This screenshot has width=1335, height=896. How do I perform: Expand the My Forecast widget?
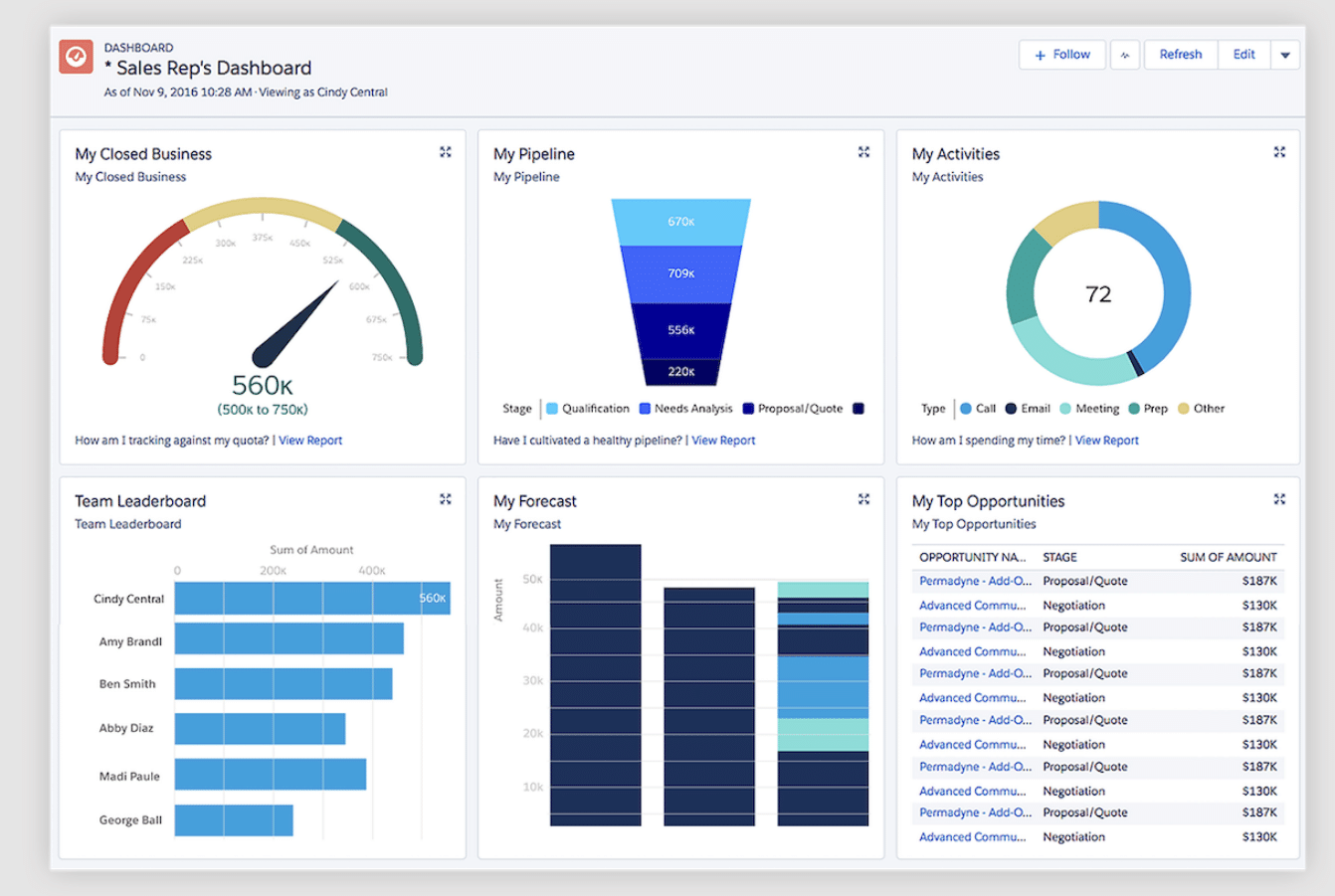[x=862, y=498]
